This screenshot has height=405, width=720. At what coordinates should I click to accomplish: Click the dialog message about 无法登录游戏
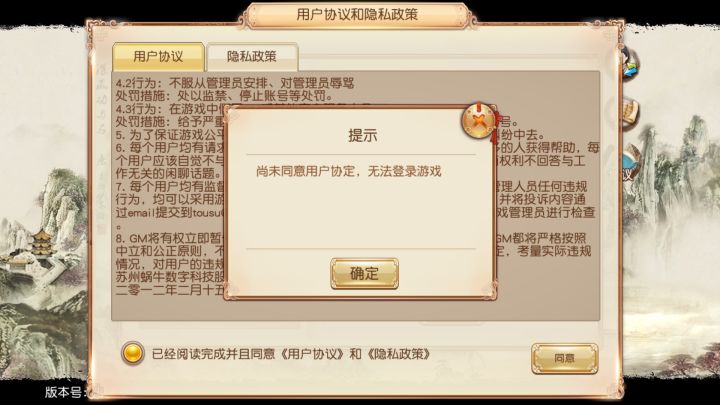pos(349,171)
